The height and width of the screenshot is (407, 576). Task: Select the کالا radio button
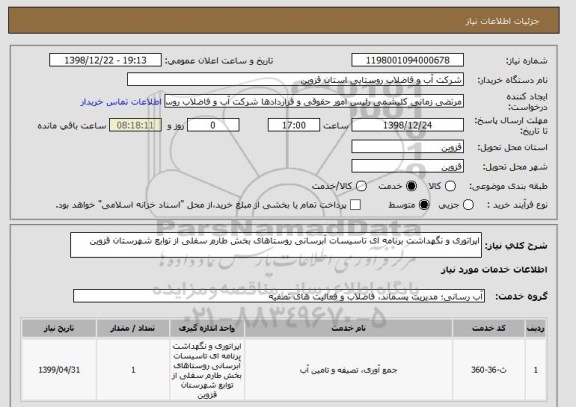click(450, 186)
